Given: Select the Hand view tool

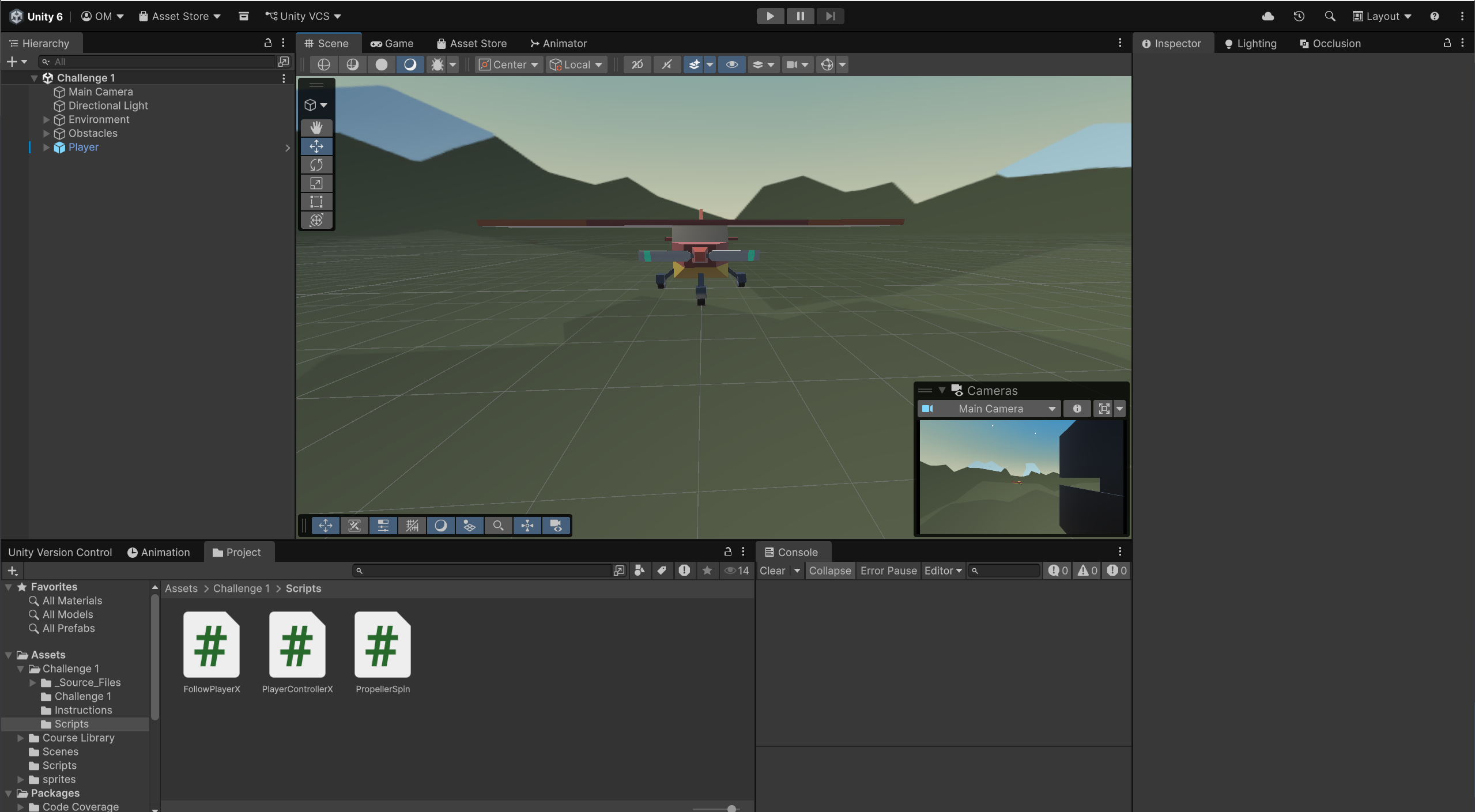Looking at the screenshot, I should 316,127.
